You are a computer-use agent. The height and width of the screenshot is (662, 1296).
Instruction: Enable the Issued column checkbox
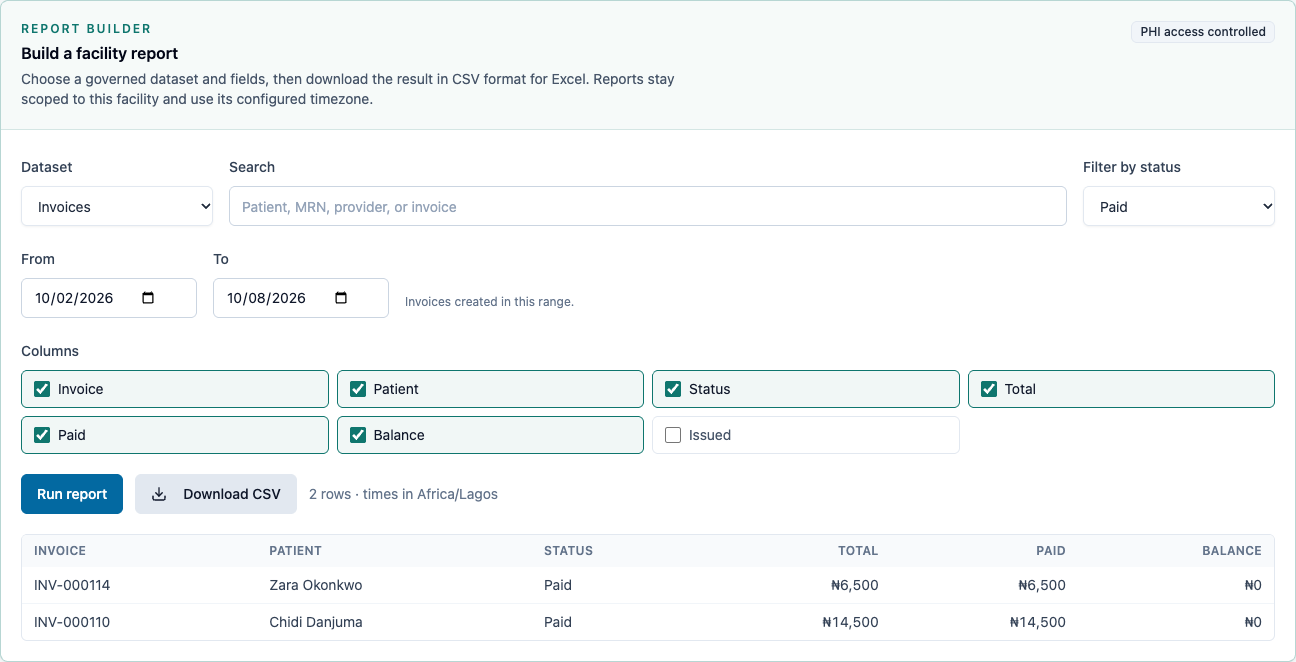(673, 435)
